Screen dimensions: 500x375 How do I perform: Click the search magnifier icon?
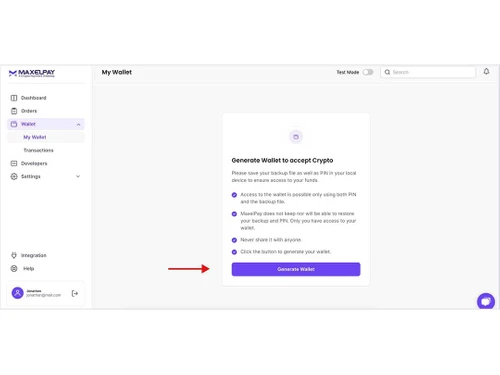(x=387, y=72)
